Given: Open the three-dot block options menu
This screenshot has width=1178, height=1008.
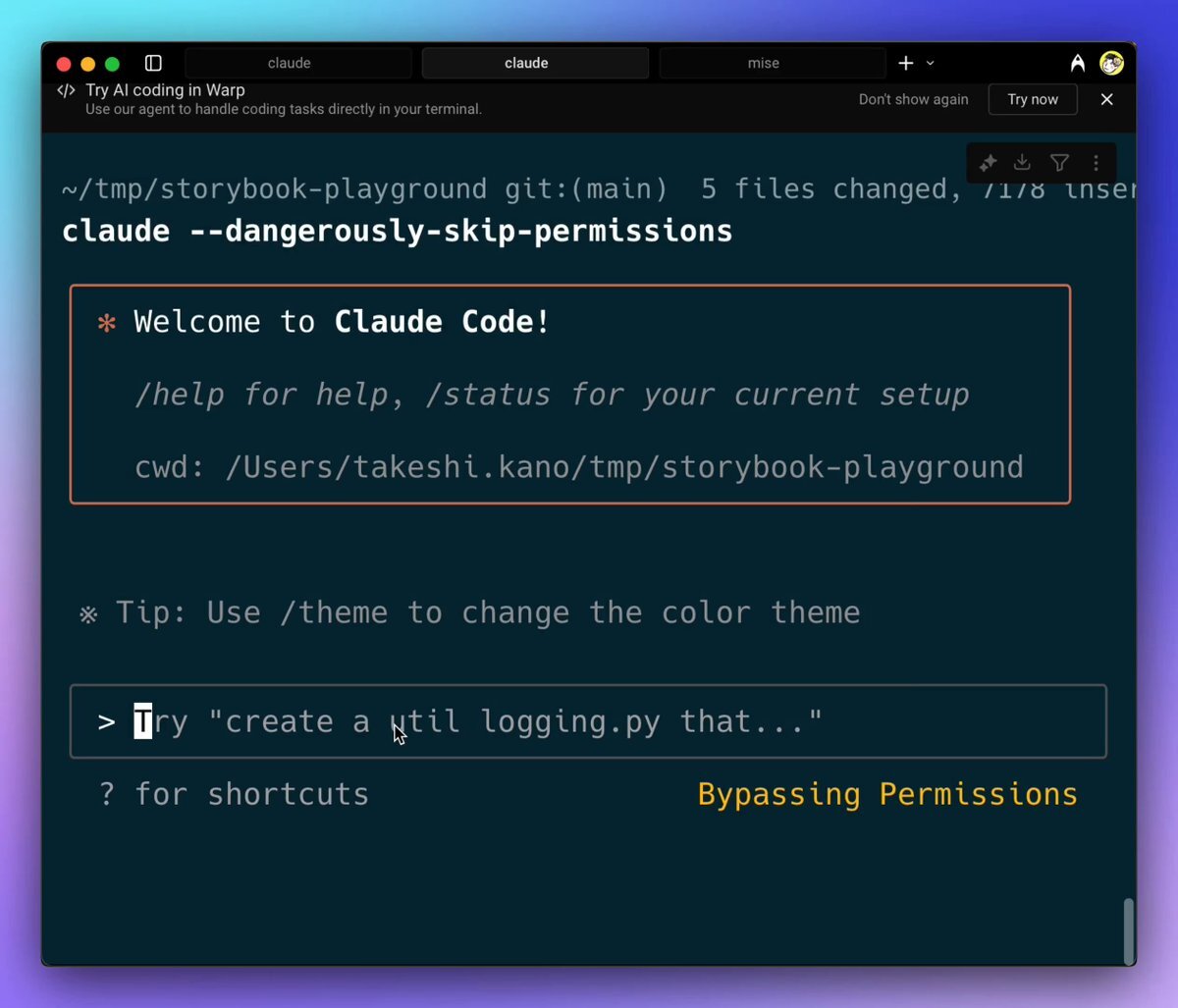Looking at the screenshot, I should point(1096,163).
